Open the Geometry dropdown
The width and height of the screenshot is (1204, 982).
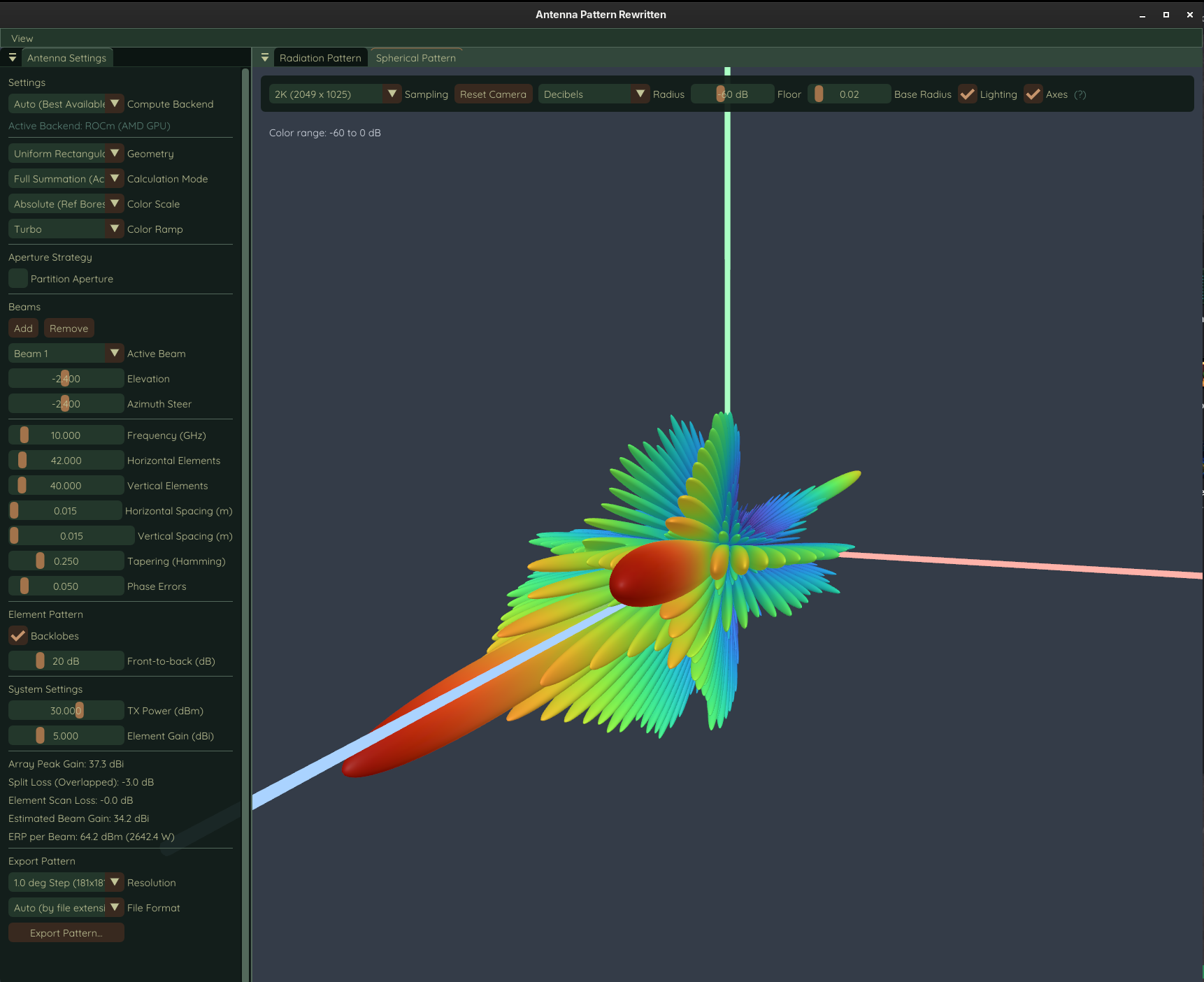click(66, 153)
